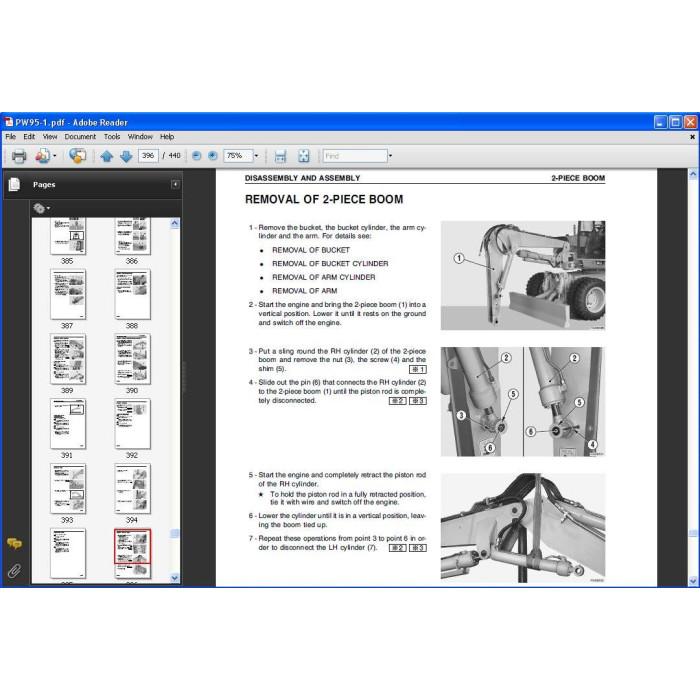The width and height of the screenshot is (700, 700).
Task: Open the create PDF dropdown arrow
Action: 54,156
